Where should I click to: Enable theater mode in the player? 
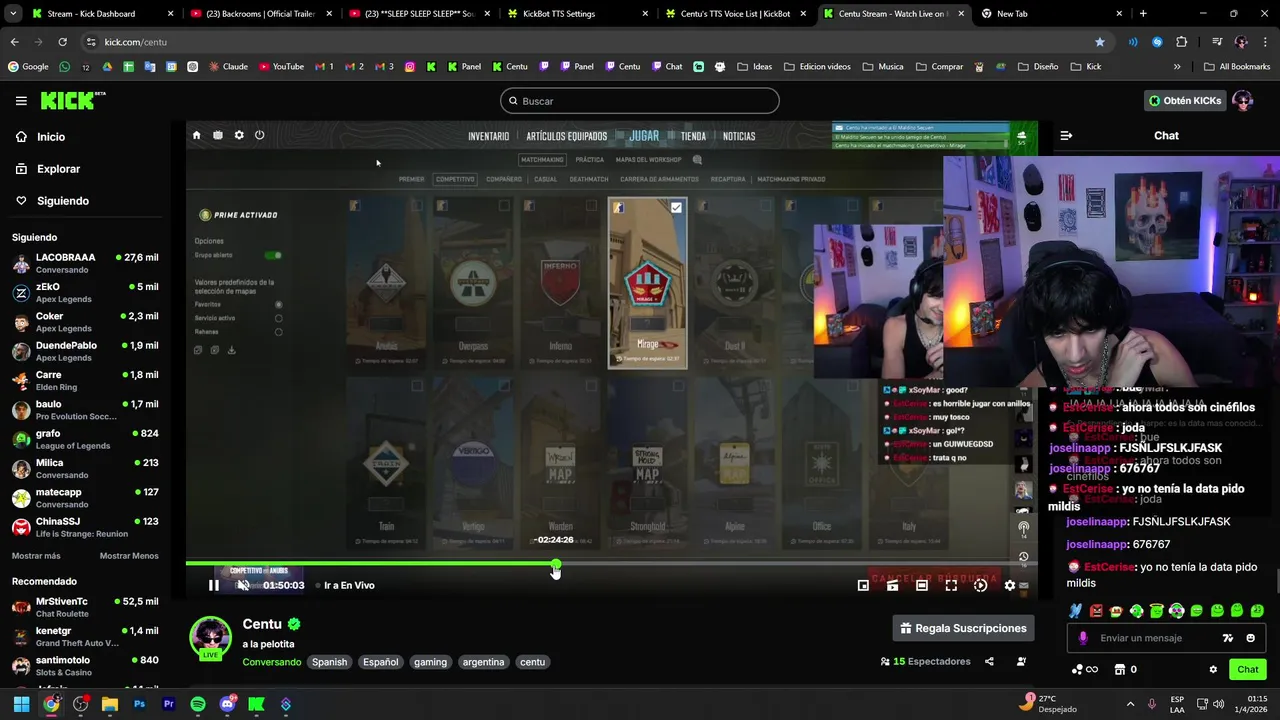point(922,586)
